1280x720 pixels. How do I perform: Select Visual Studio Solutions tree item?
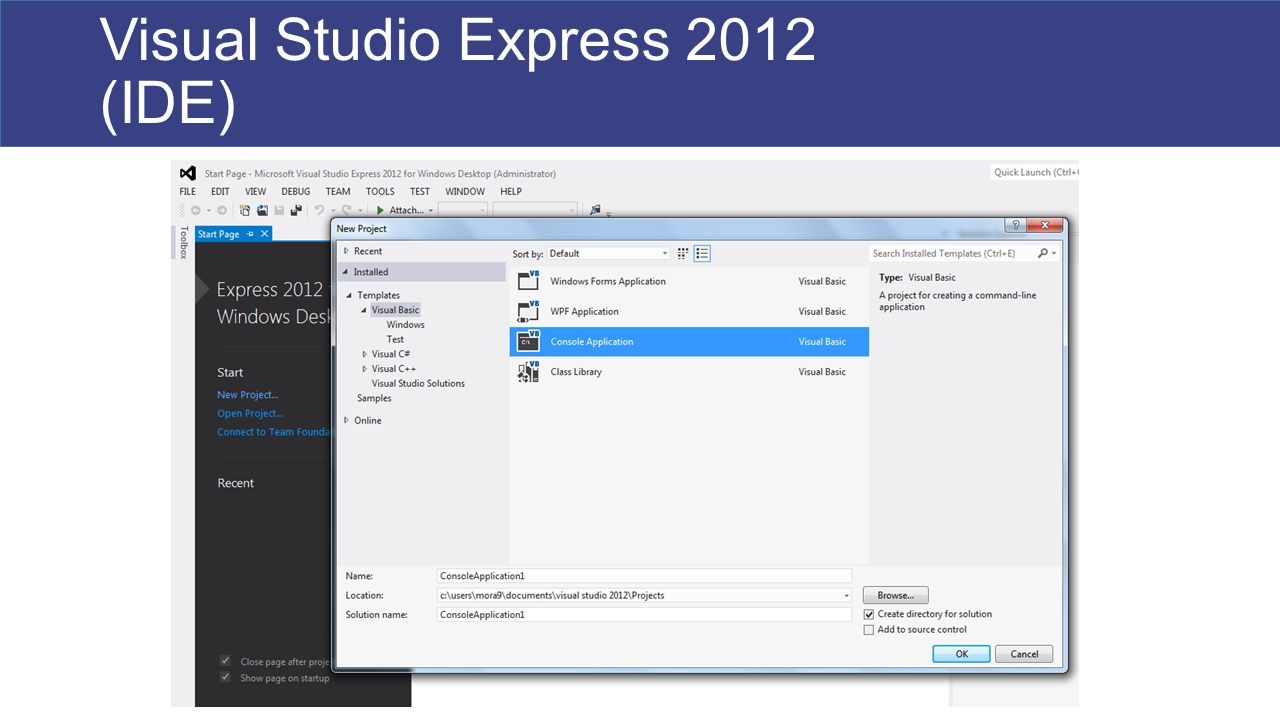coord(418,383)
